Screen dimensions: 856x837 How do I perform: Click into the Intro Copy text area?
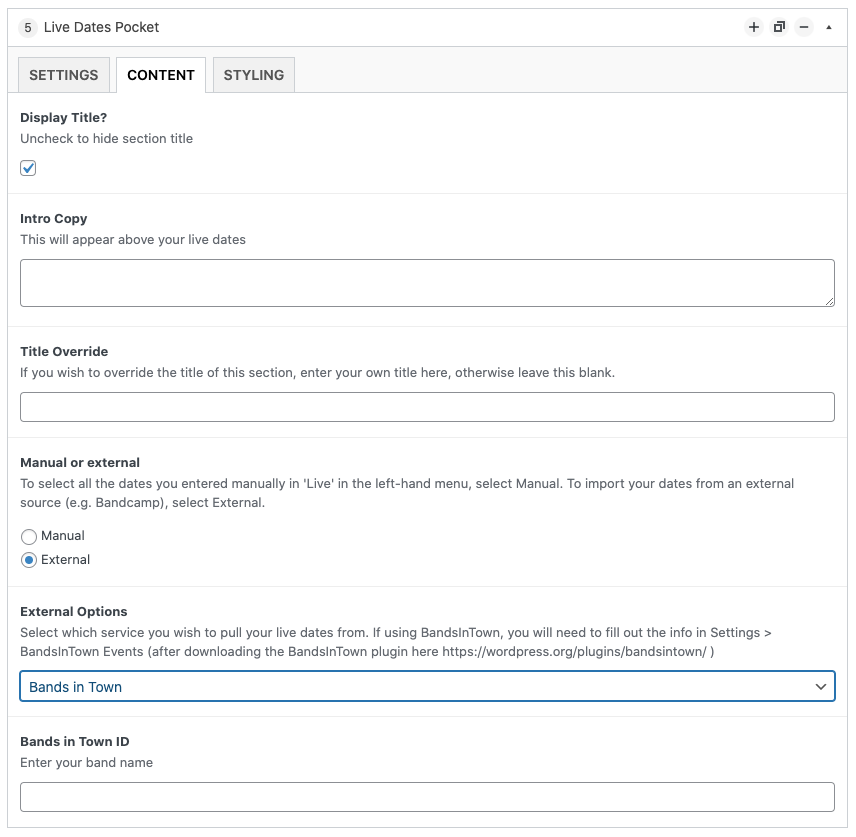[427, 283]
